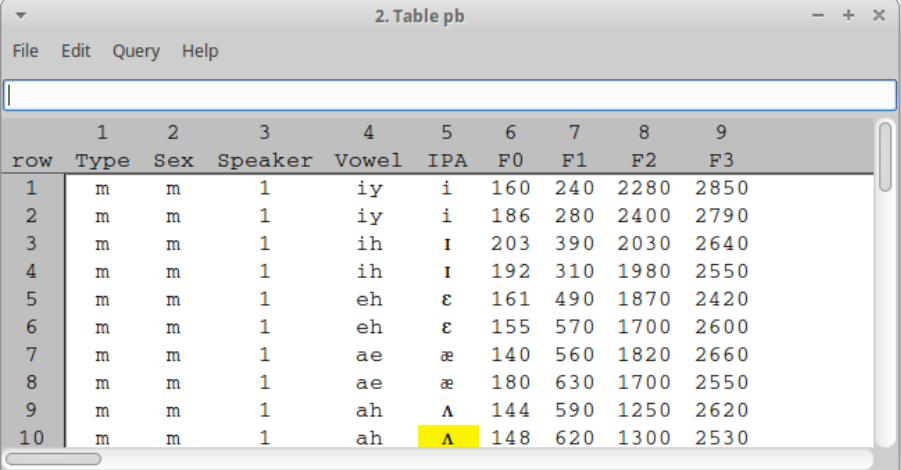Click F3 cell with value 2640
Image resolution: width=901 pixels, height=470 pixels.
click(721, 244)
